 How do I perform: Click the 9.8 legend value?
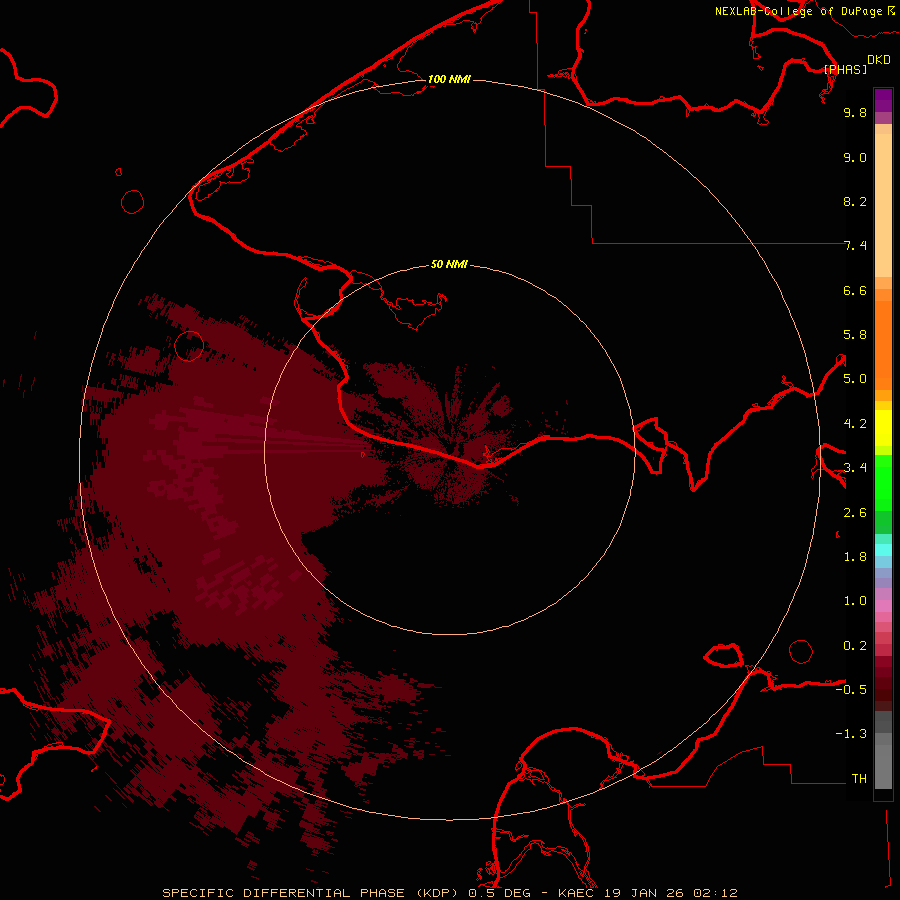point(855,112)
